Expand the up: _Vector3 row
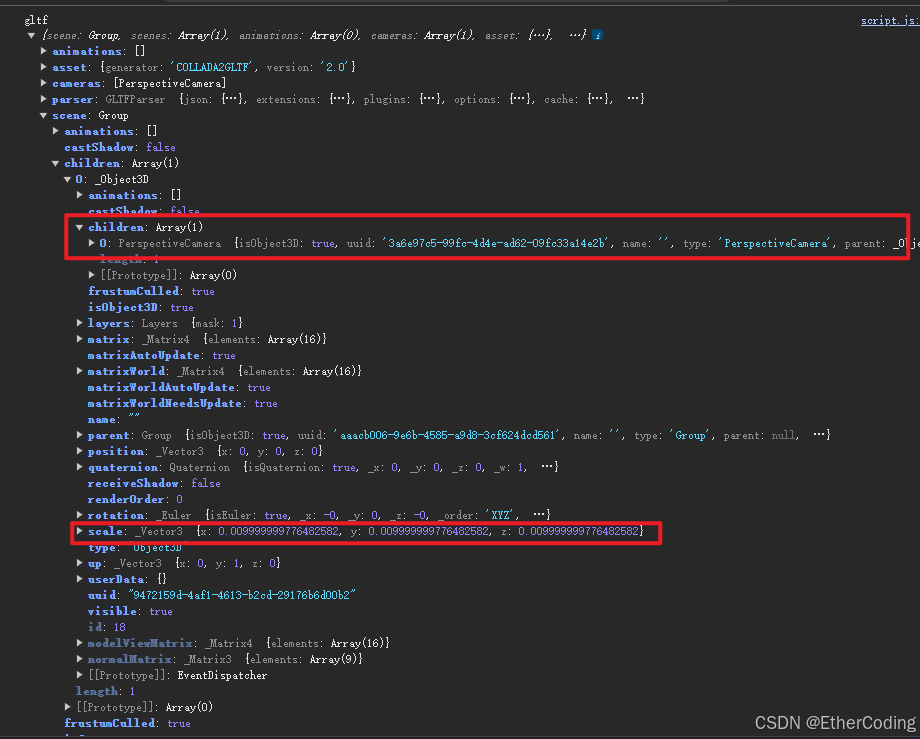The height and width of the screenshot is (739, 920). tap(80, 563)
